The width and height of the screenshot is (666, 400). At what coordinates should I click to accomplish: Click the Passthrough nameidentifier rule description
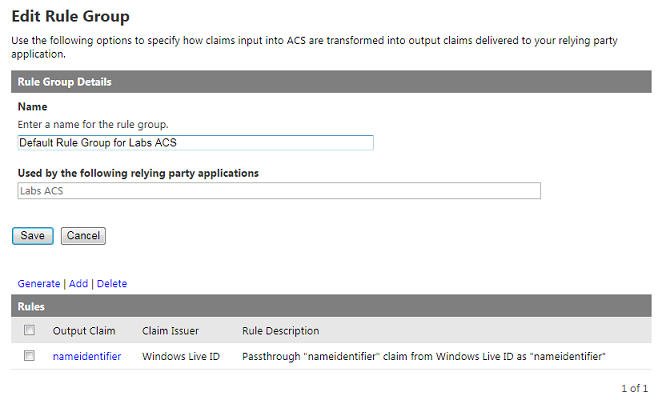pos(423,356)
